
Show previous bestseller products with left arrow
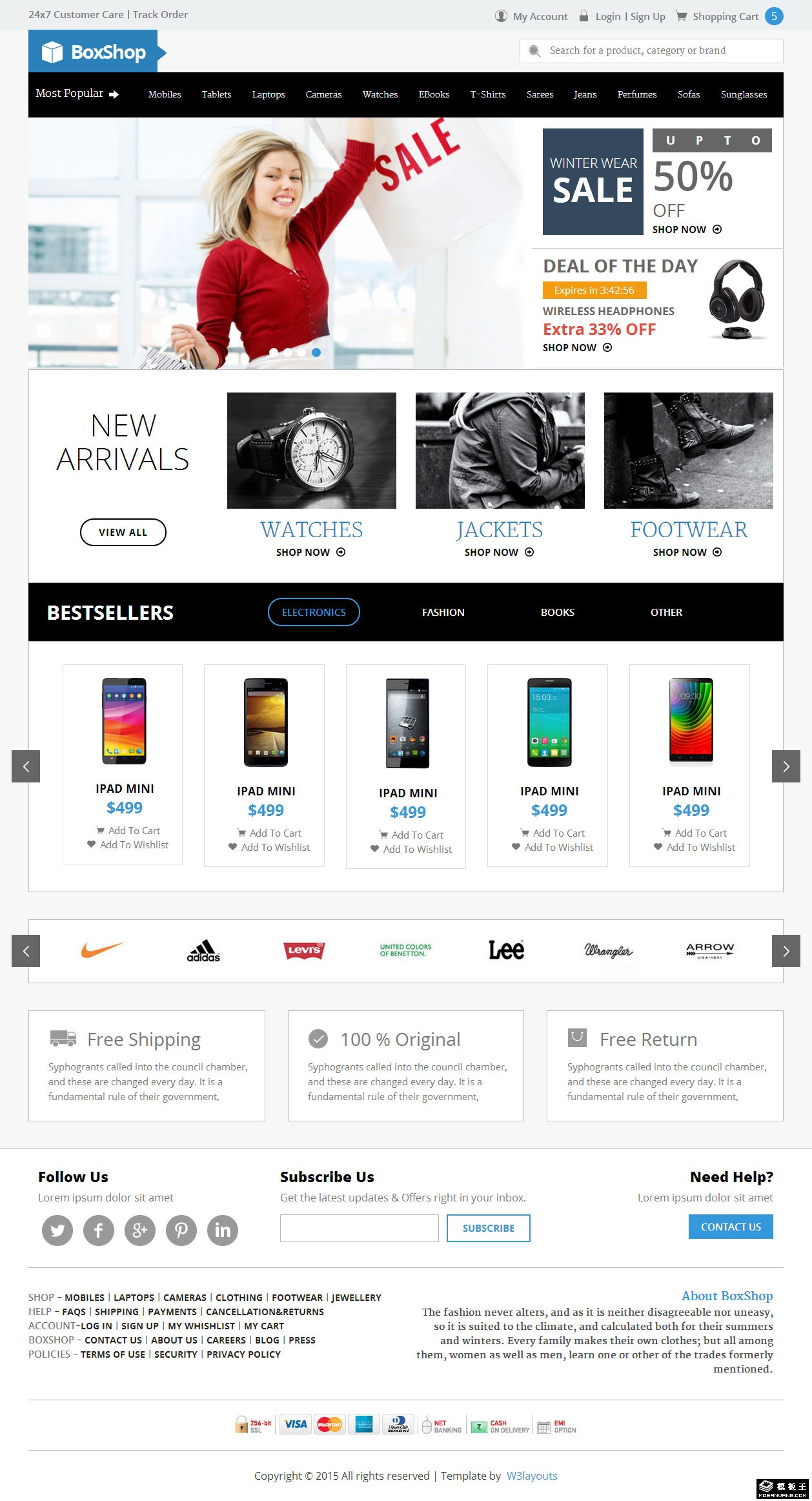tap(26, 766)
